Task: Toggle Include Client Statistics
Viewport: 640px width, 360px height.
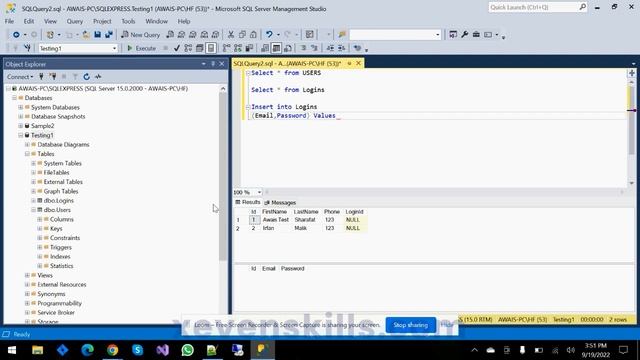Action: (x=249, y=48)
